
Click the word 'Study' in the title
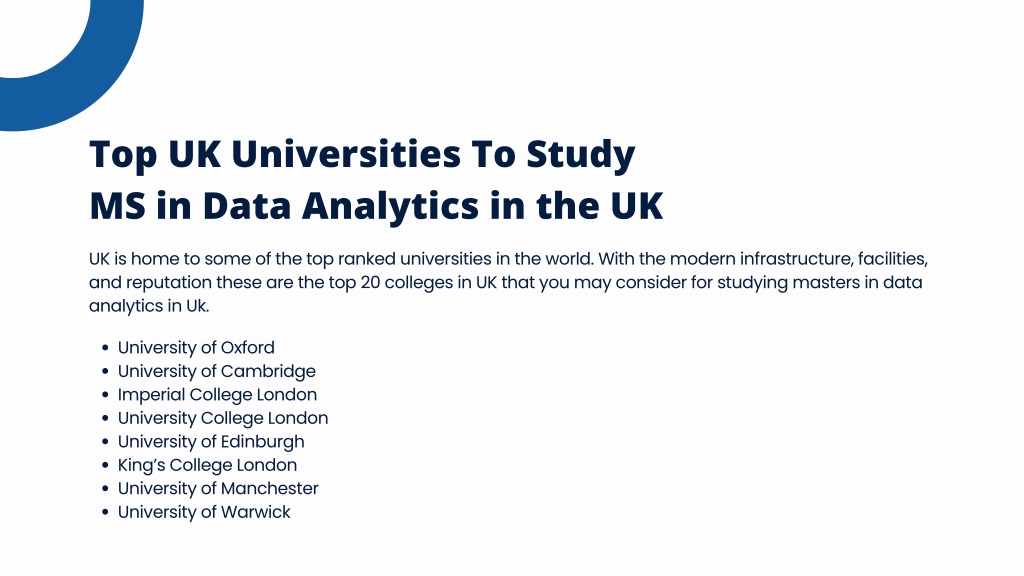coord(581,156)
